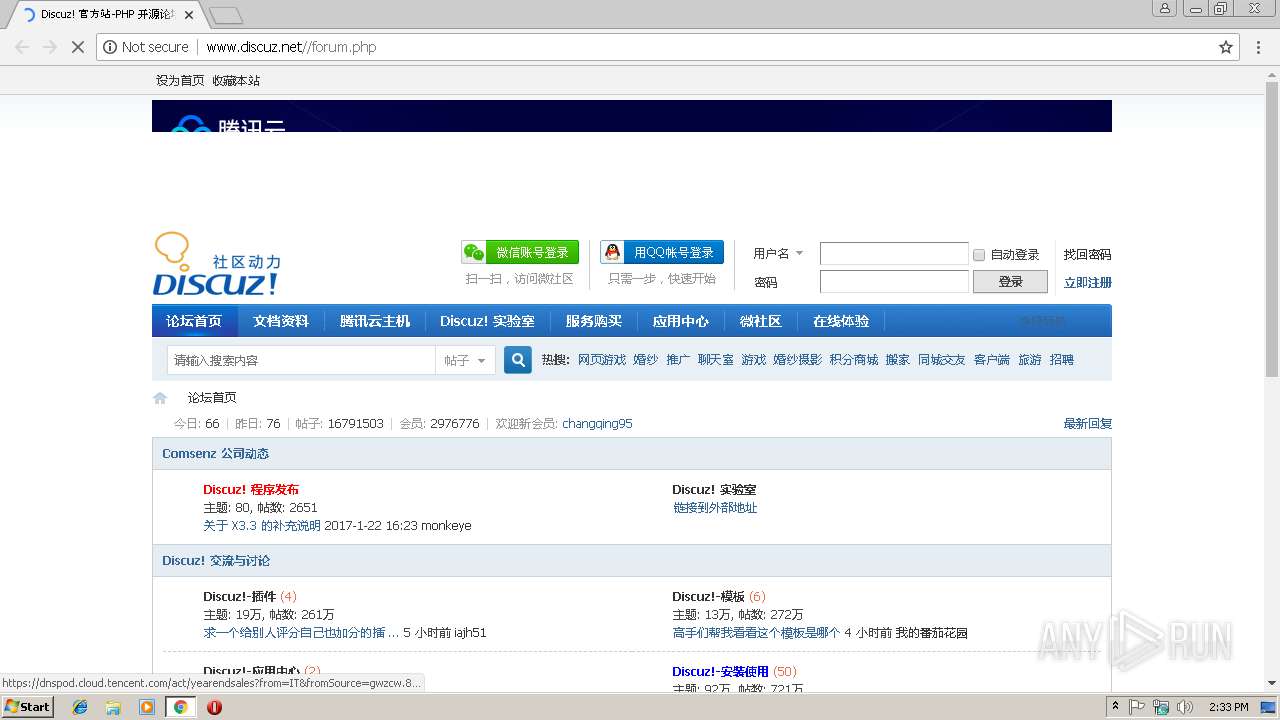Click hot search 同城交友 link
This screenshot has width=1280, height=720.
[x=942, y=360]
